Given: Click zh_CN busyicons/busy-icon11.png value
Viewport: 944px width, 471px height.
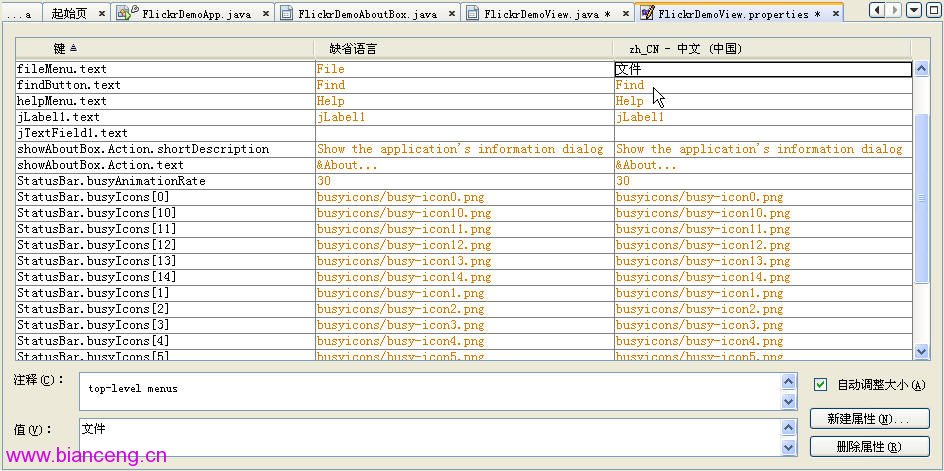Looking at the screenshot, I should coord(762,229).
